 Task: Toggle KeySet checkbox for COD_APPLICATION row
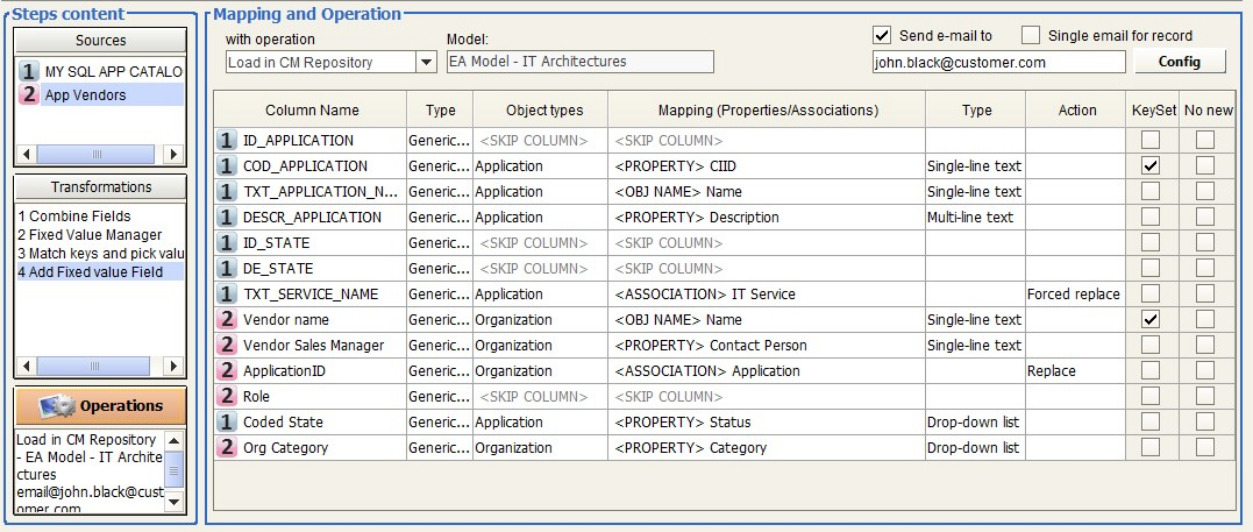[1150, 166]
